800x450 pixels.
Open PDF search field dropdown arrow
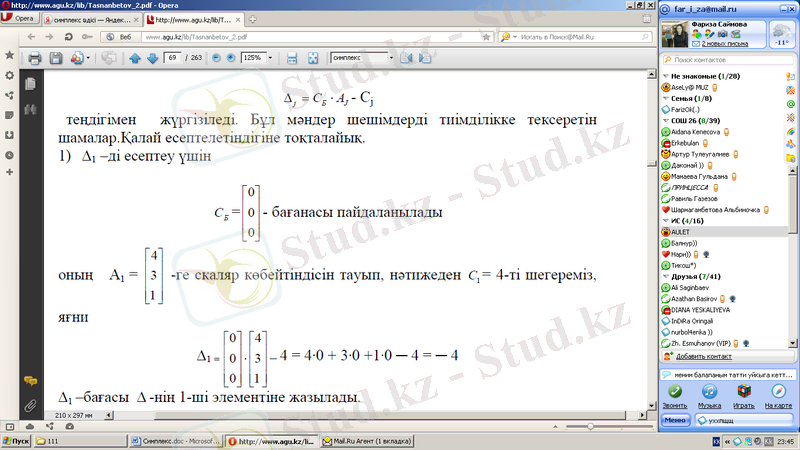pyautogui.click(x=391, y=58)
